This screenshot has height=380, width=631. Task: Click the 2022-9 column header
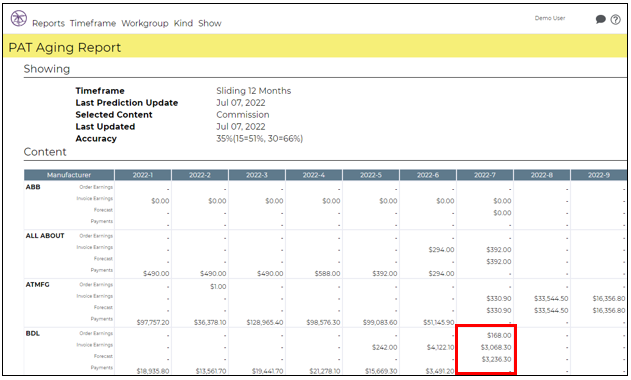pos(599,175)
